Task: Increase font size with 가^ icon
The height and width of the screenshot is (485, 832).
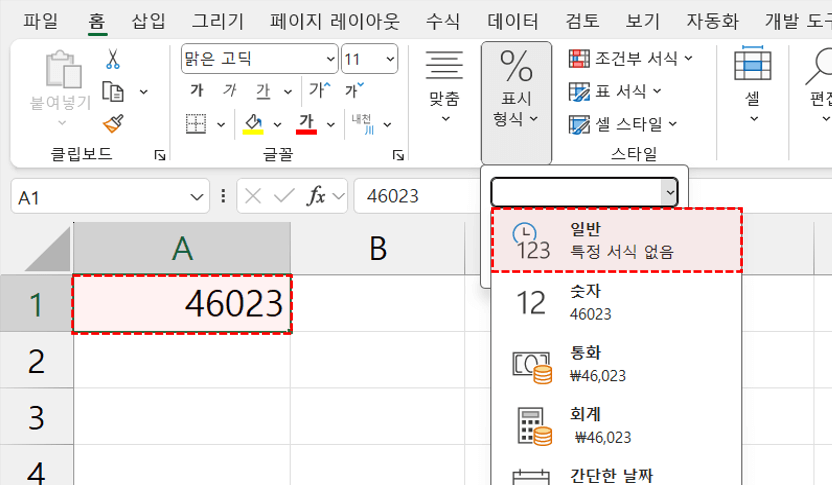Action: tap(319, 90)
